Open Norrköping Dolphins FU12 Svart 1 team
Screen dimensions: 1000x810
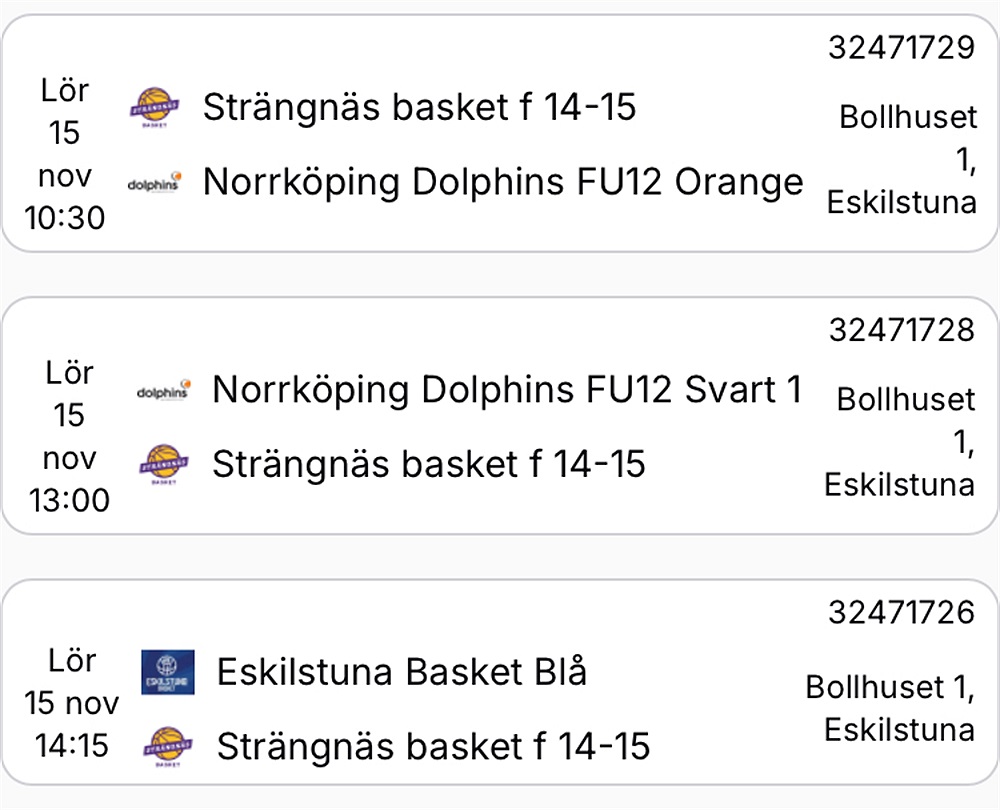click(508, 390)
